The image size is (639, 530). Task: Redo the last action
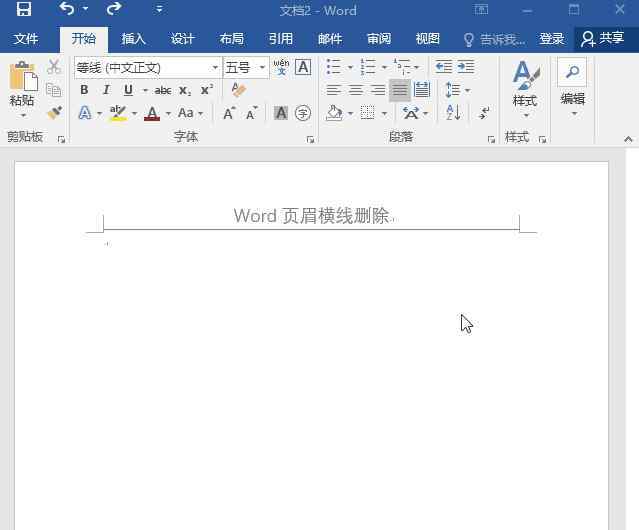pos(114,8)
